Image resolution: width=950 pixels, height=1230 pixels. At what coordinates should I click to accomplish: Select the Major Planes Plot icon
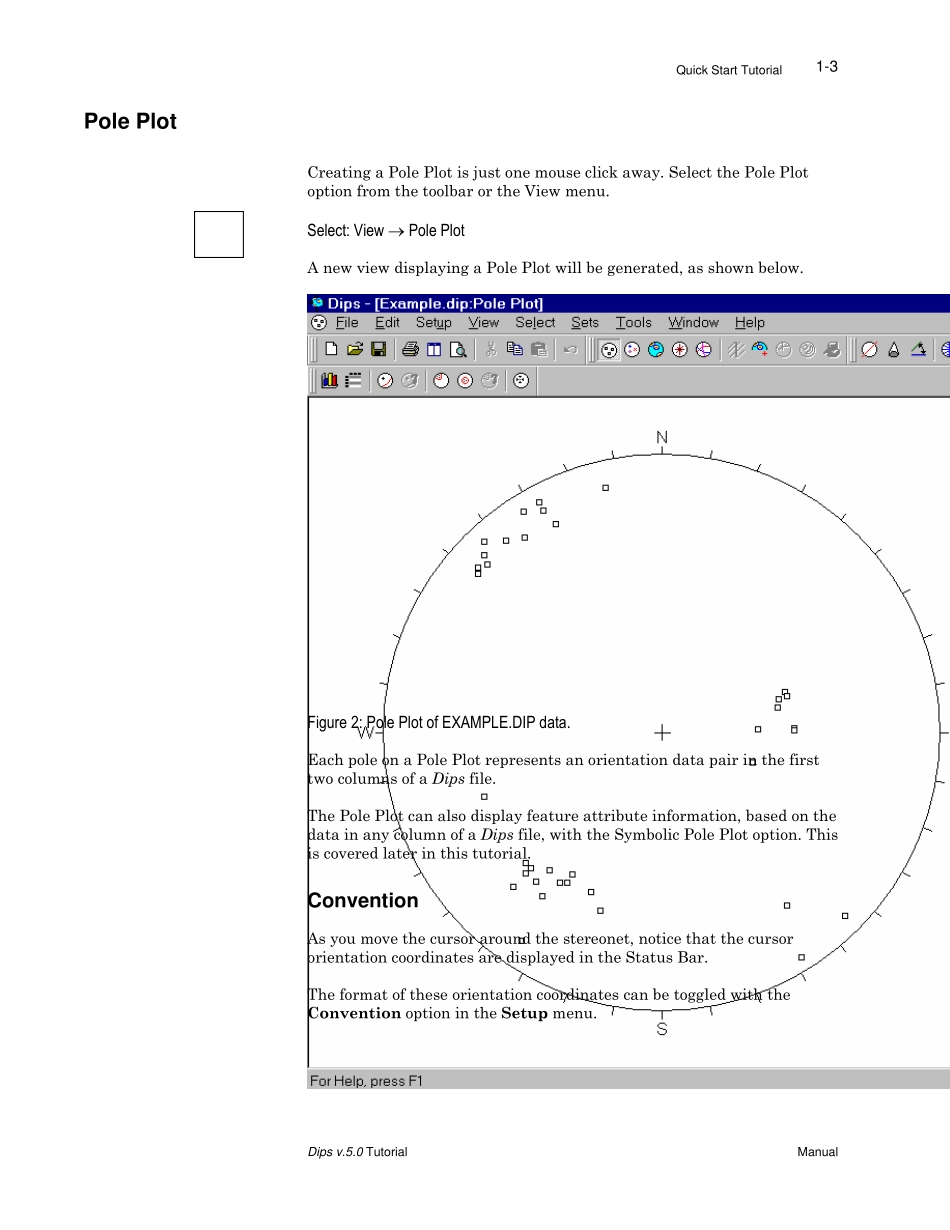tap(704, 349)
